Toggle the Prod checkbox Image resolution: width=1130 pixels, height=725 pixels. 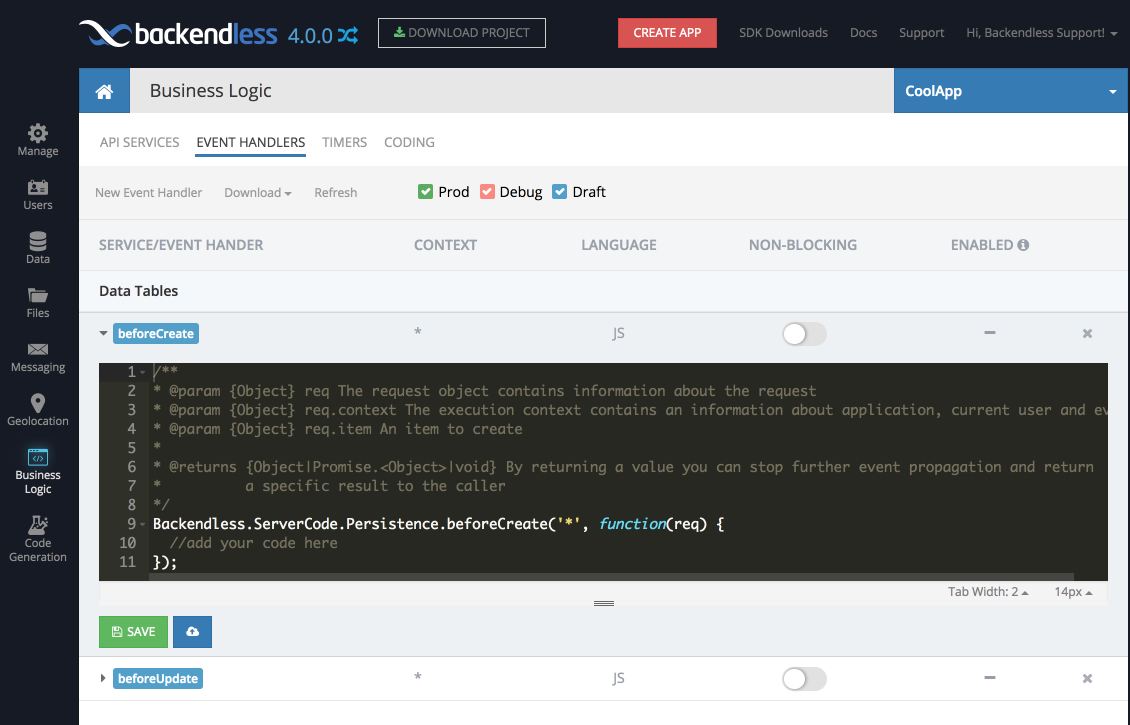425,192
